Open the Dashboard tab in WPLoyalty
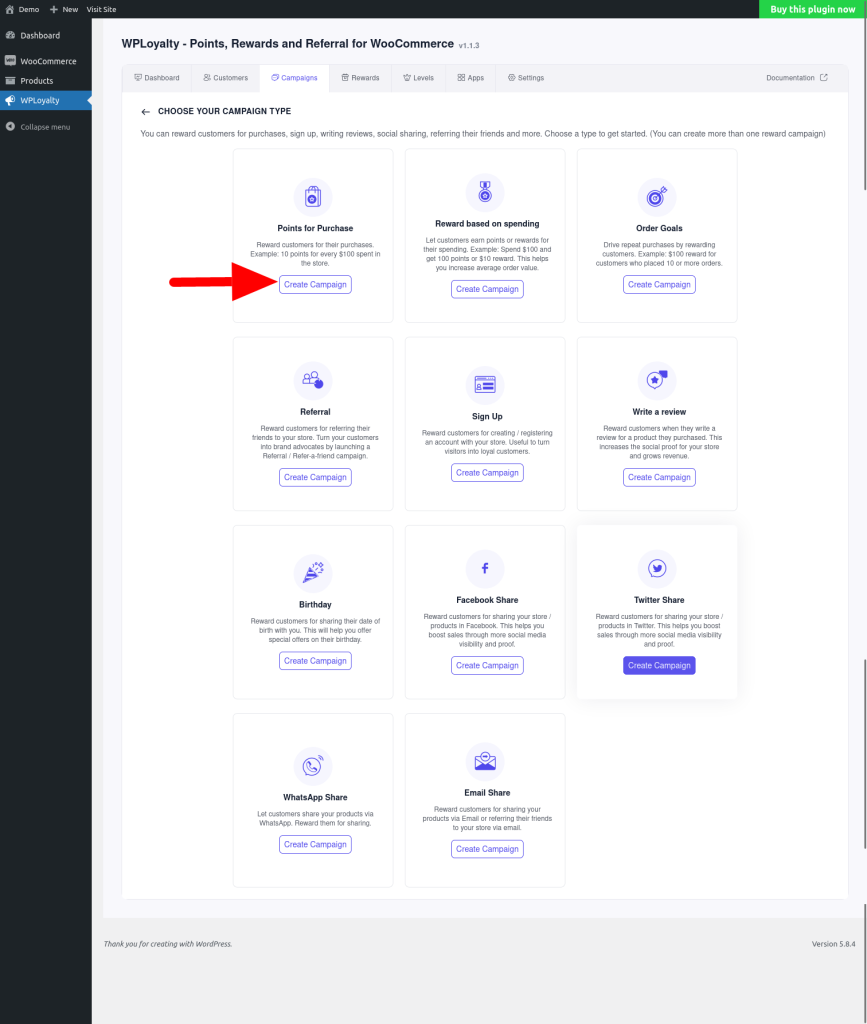This screenshot has height=1024, width=867. (157, 78)
